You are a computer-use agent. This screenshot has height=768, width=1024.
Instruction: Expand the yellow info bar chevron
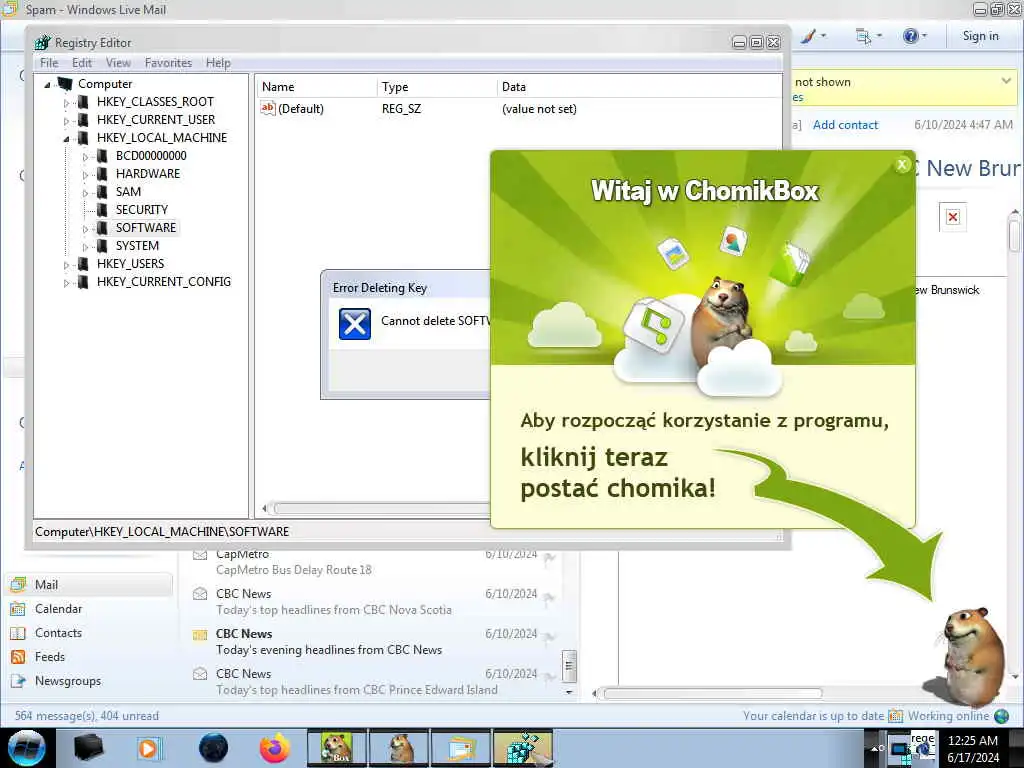click(1006, 81)
